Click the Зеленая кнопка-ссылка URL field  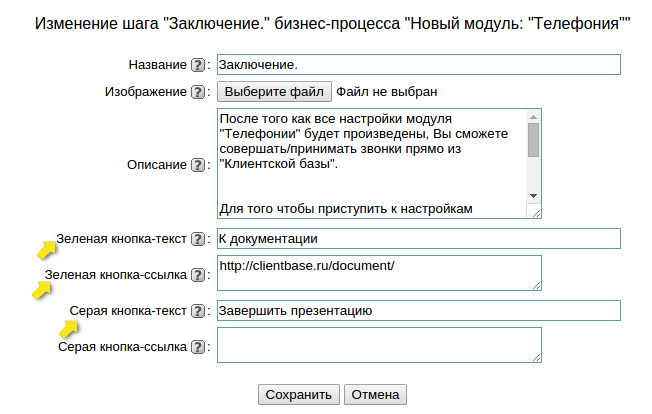[x=378, y=273]
